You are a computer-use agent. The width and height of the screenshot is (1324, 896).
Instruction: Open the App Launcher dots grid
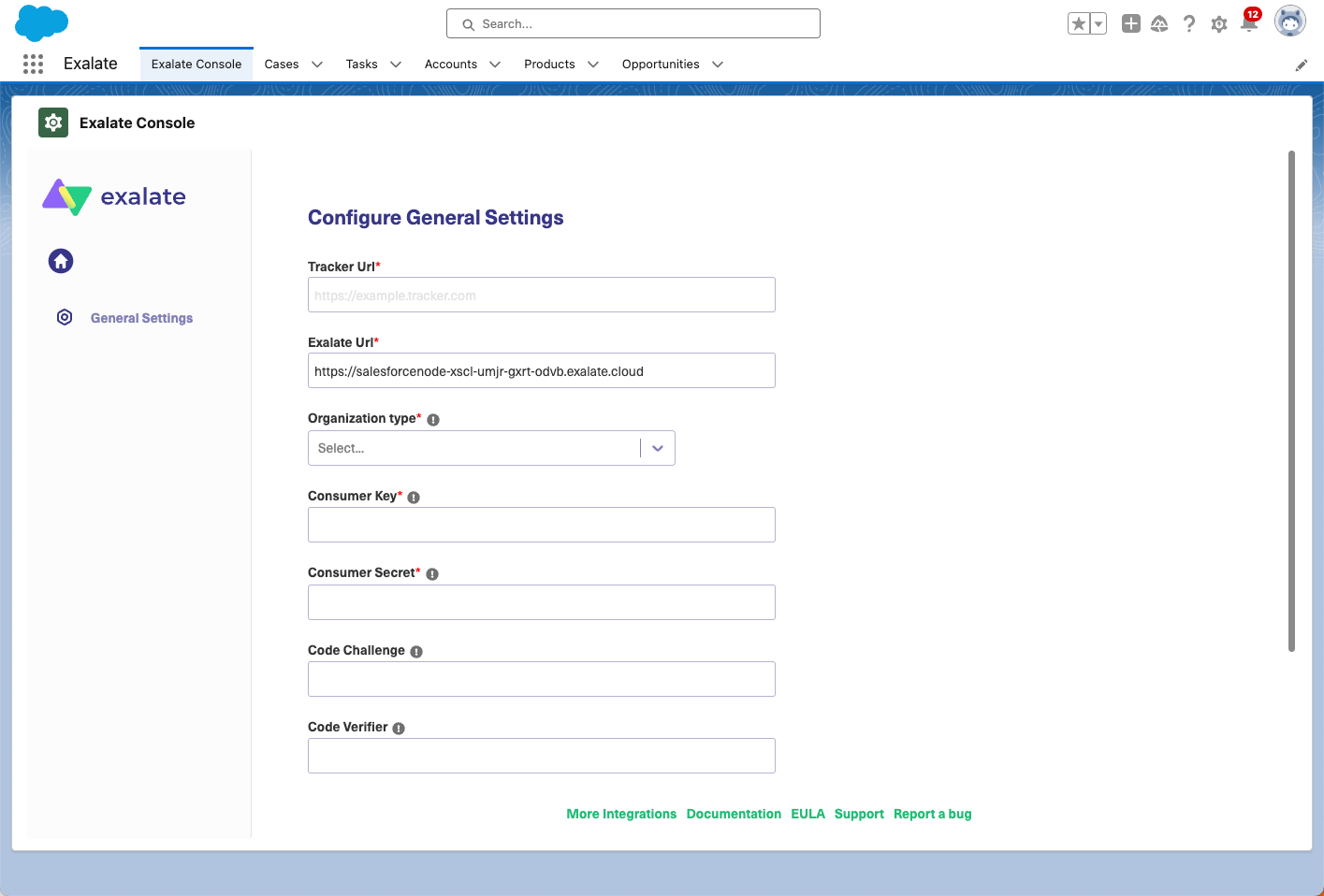33,64
